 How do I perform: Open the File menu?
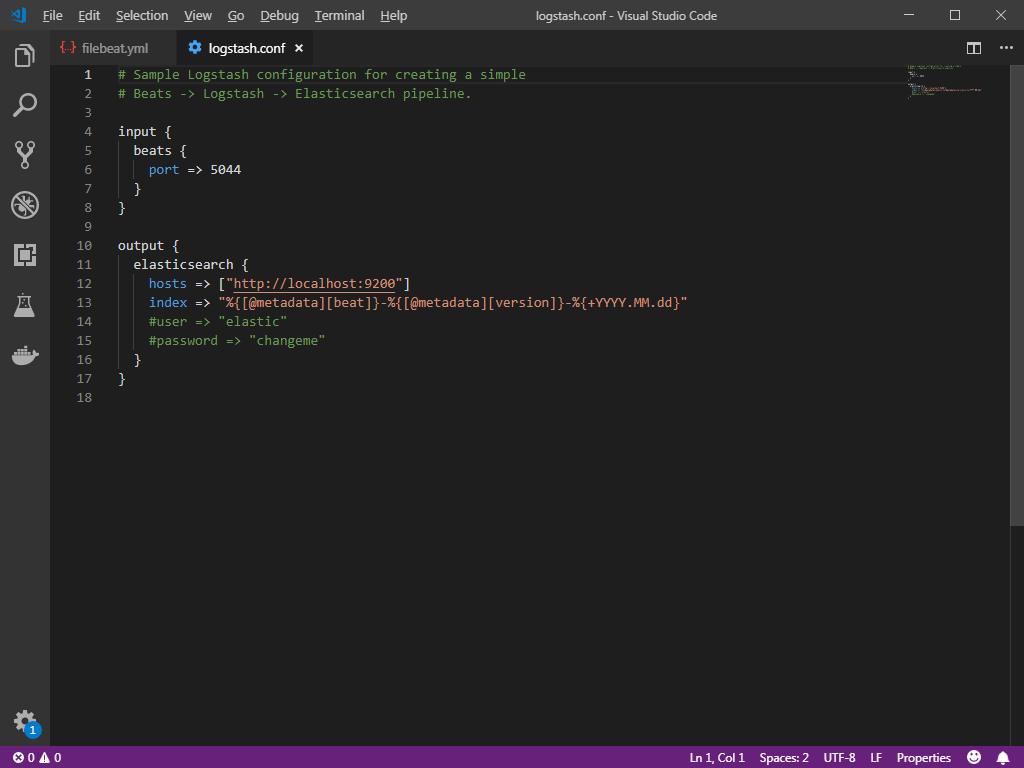coord(52,16)
